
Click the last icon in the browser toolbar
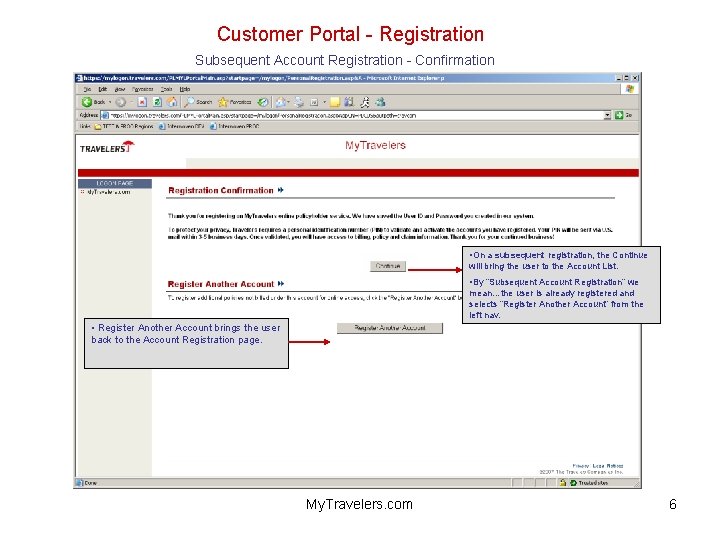pyautogui.click(x=380, y=102)
